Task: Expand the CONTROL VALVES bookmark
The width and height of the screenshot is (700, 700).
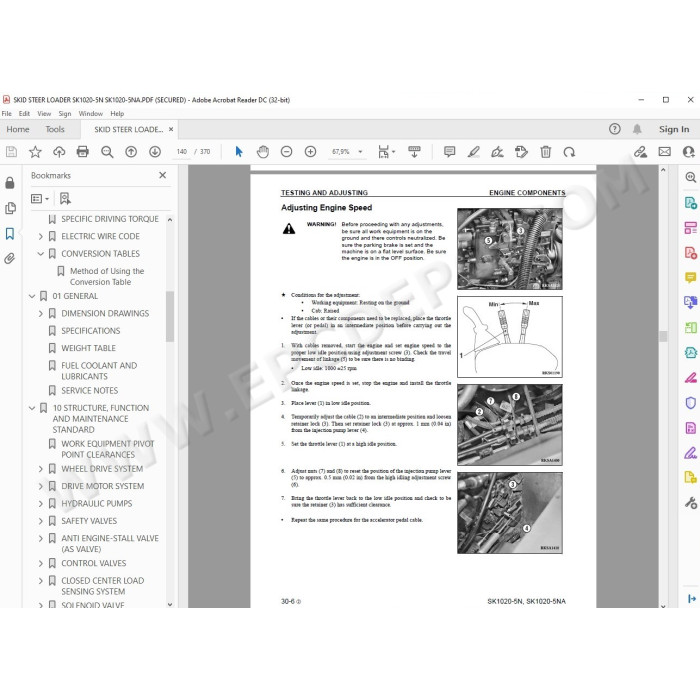Action: (x=41, y=563)
